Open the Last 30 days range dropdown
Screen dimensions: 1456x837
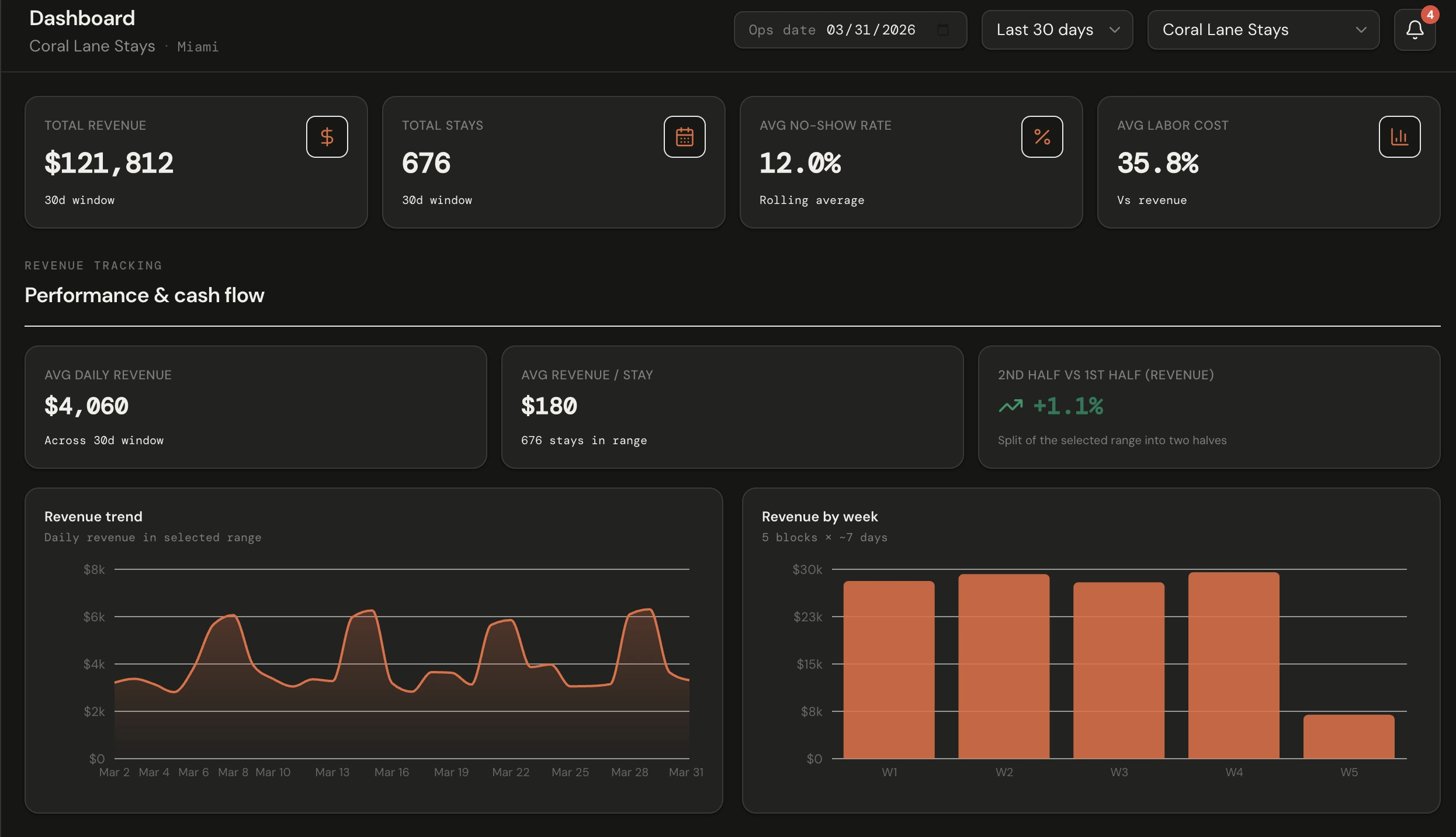pos(1057,30)
